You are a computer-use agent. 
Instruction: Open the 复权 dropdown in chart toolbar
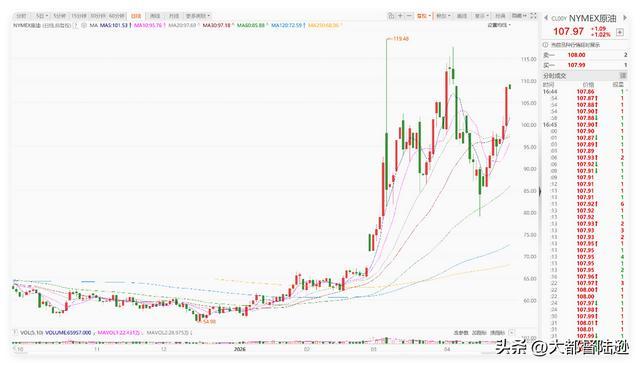(424, 16)
